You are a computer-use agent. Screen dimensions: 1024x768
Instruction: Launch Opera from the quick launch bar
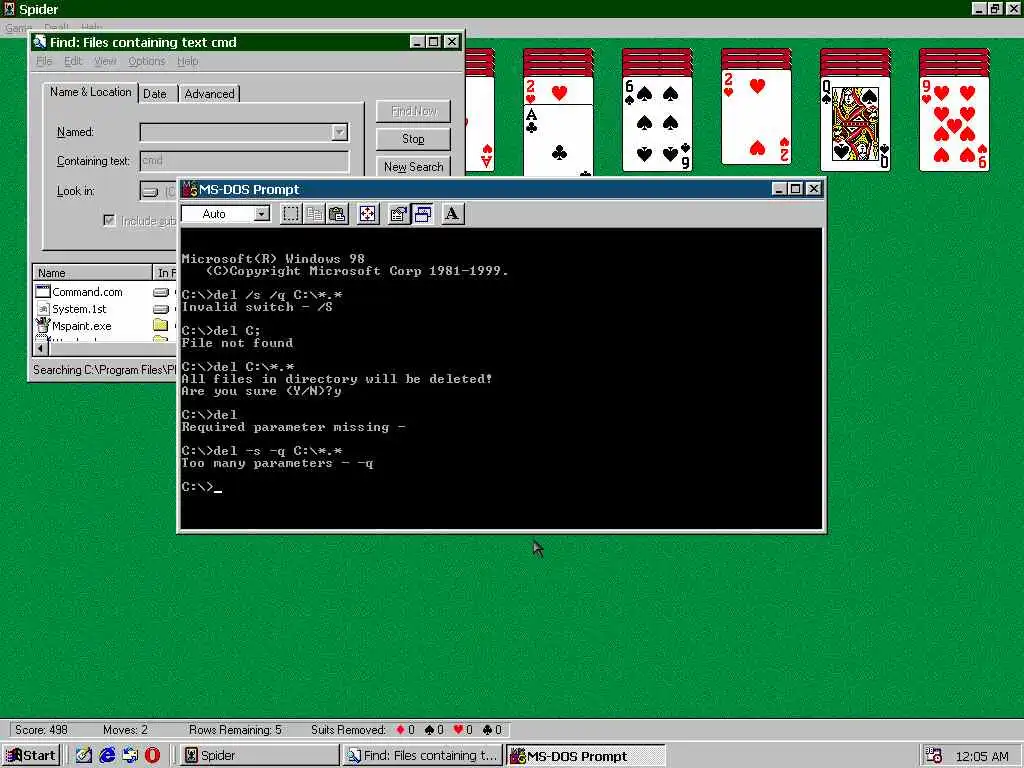pos(152,755)
